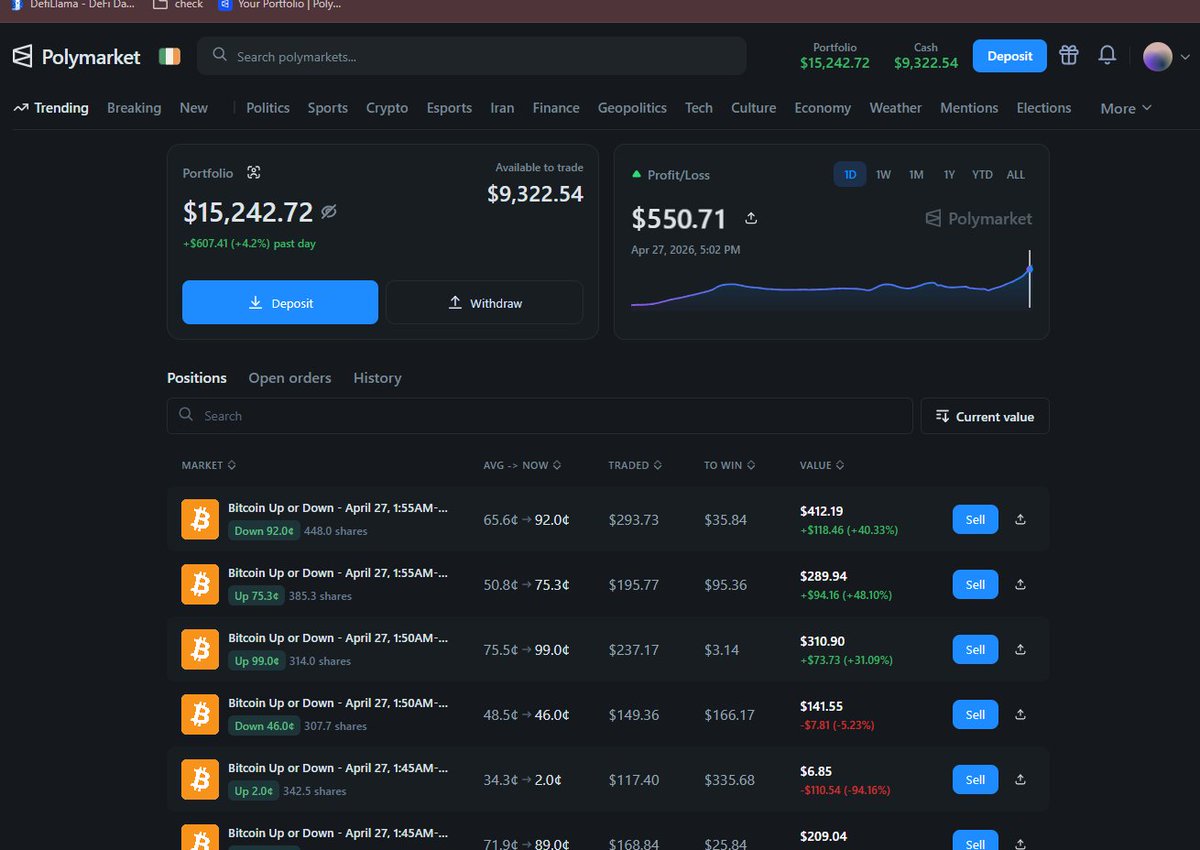This screenshot has width=1200, height=850.
Task: Select the 1Y profit/loss range
Action: [x=949, y=174]
